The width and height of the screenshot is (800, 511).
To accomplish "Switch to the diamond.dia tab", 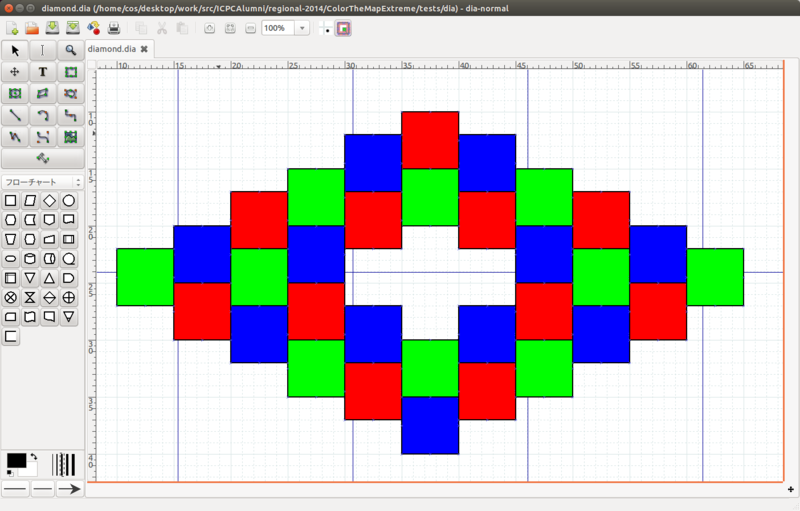I will [112, 49].
